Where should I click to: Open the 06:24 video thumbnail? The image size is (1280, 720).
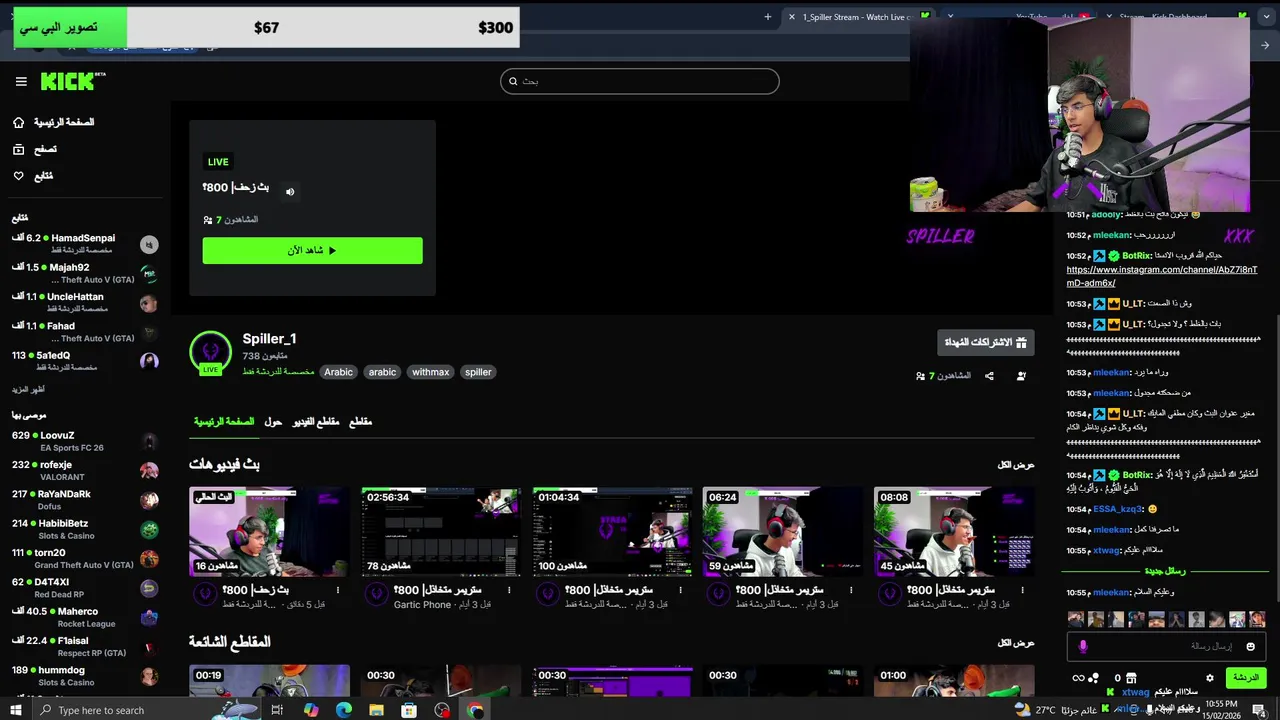pos(783,532)
